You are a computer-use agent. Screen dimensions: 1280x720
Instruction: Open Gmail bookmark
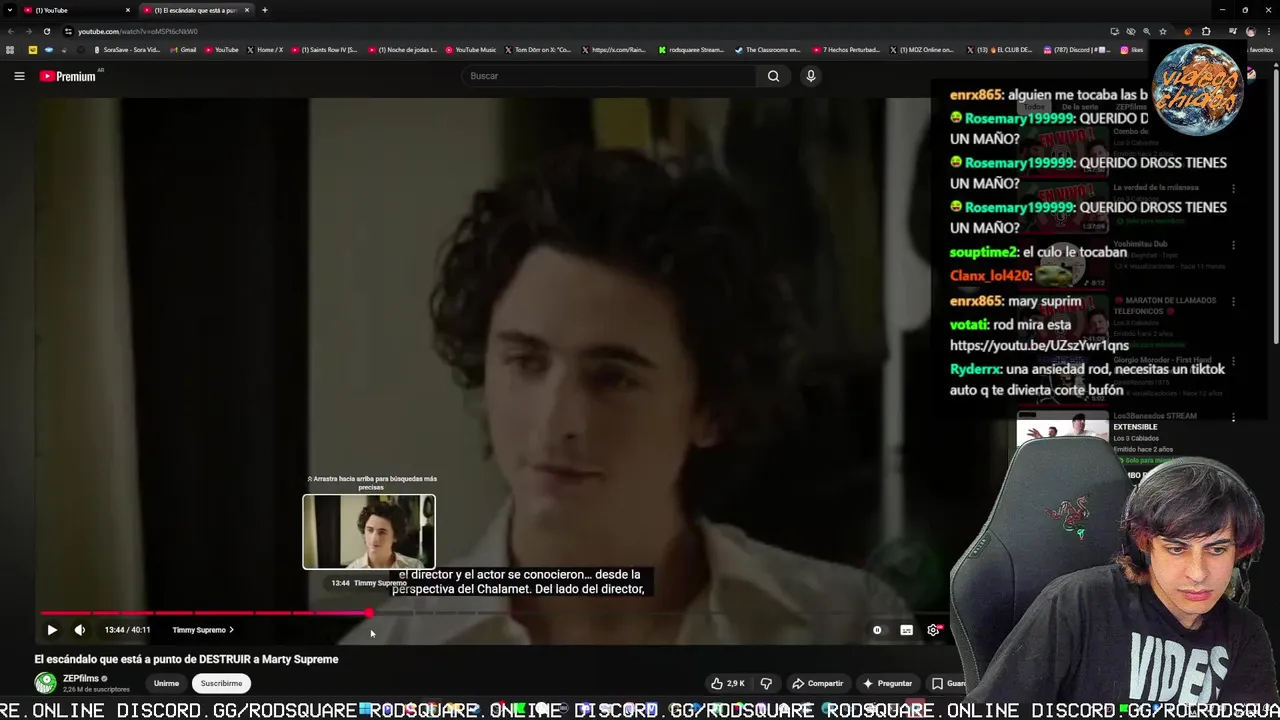183,50
